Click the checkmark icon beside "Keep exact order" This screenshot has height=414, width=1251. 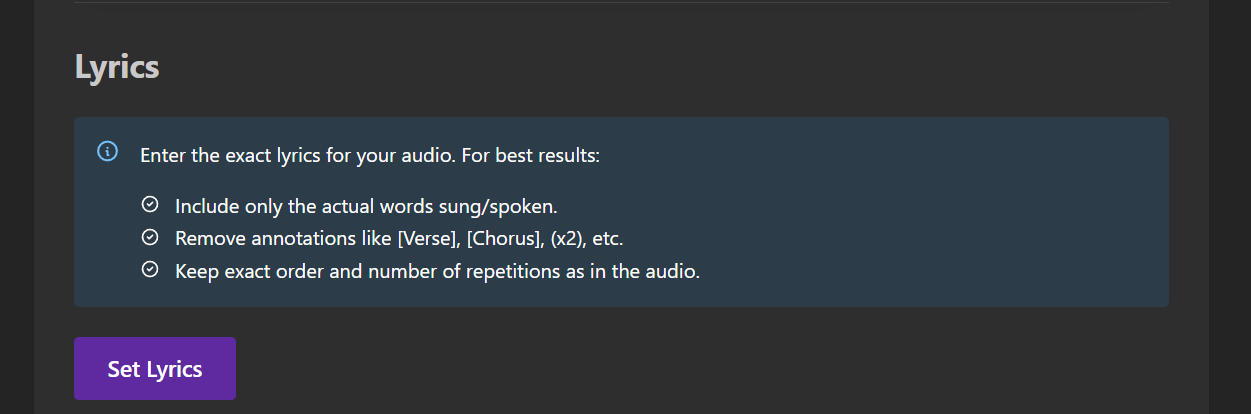(x=150, y=270)
